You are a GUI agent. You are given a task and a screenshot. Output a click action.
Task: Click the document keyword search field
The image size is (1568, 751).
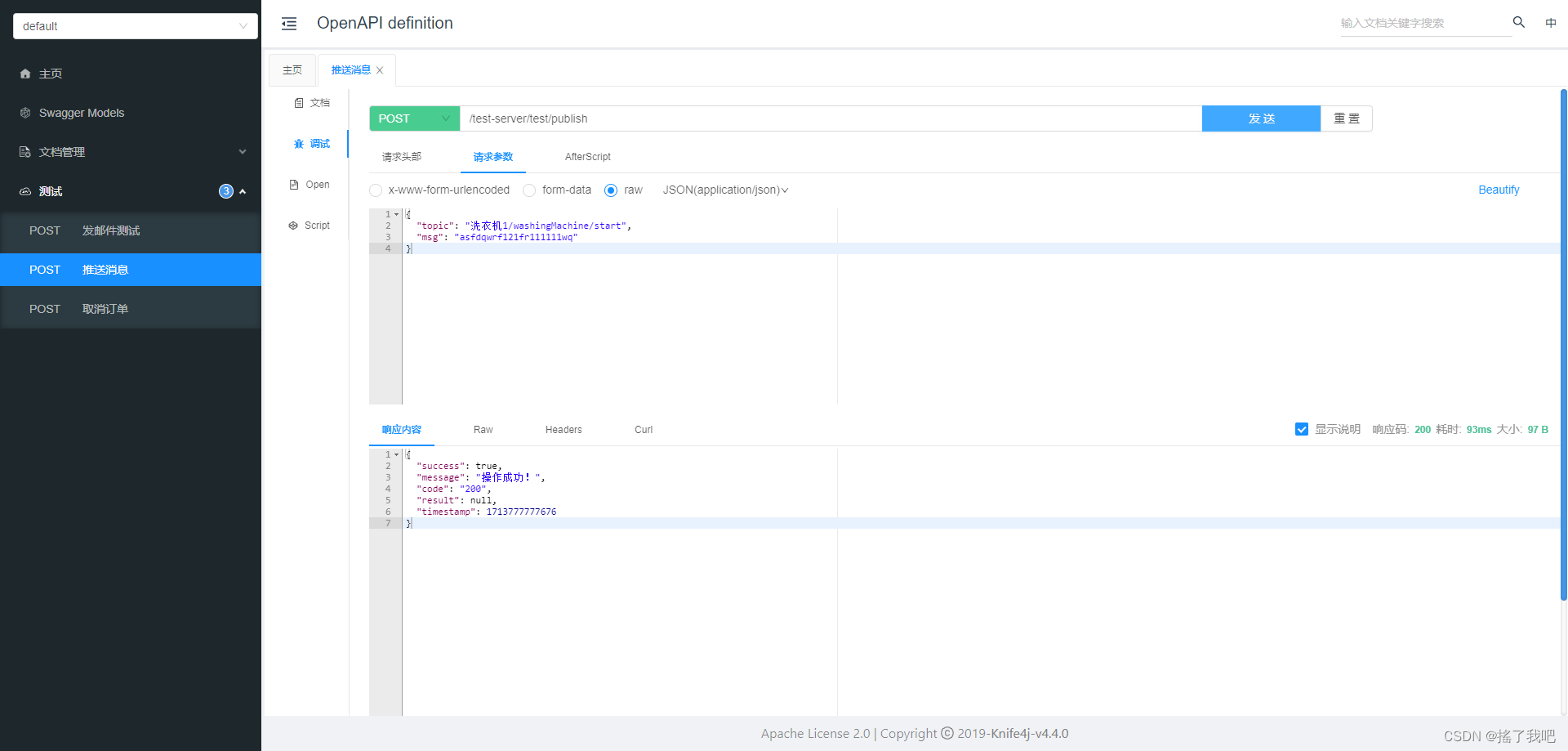click(x=1425, y=23)
